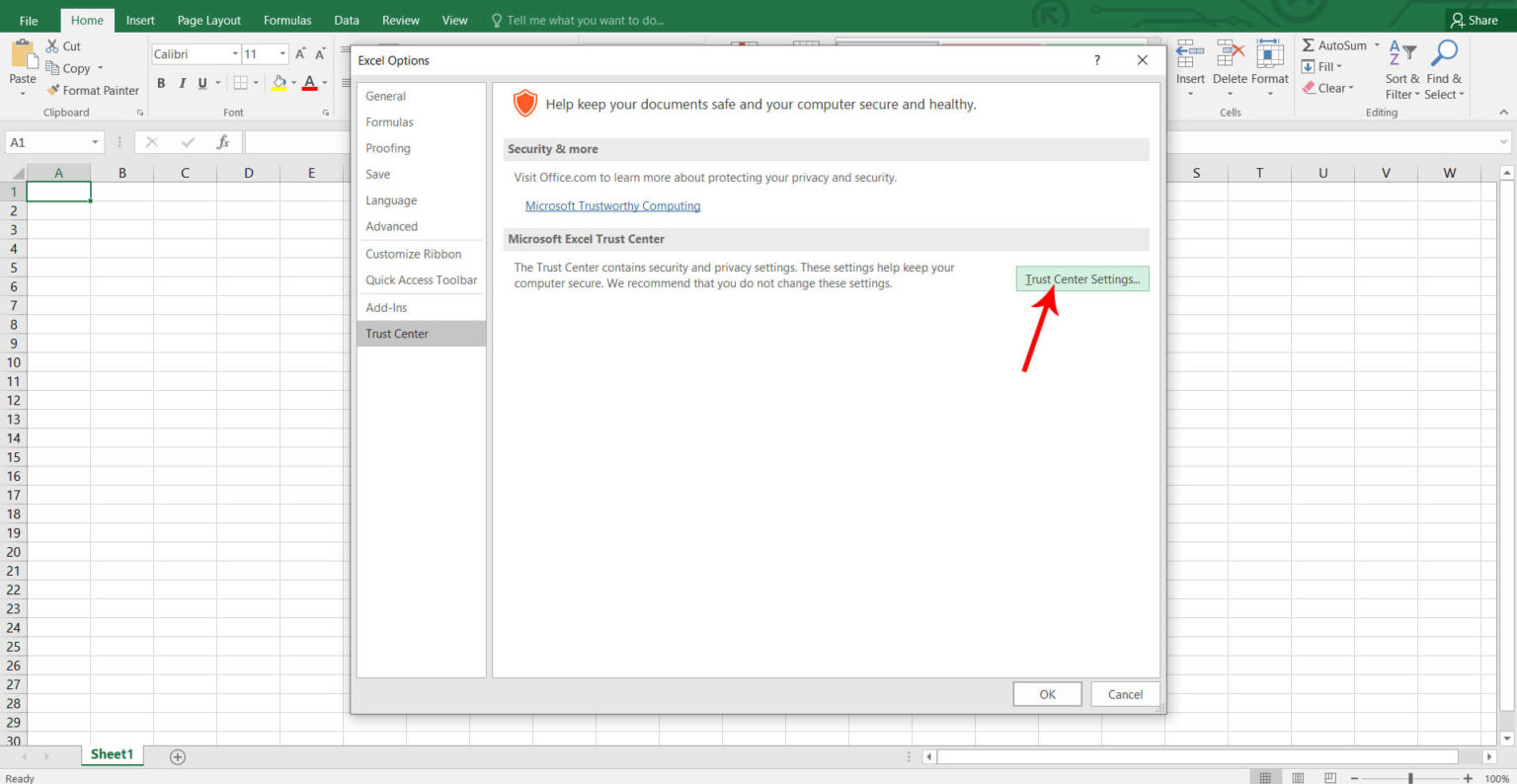
Task: Open the File tab
Action: (x=29, y=20)
